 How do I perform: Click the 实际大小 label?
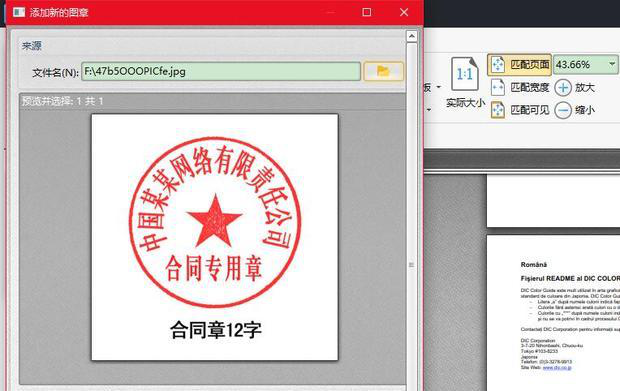(x=465, y=103)
